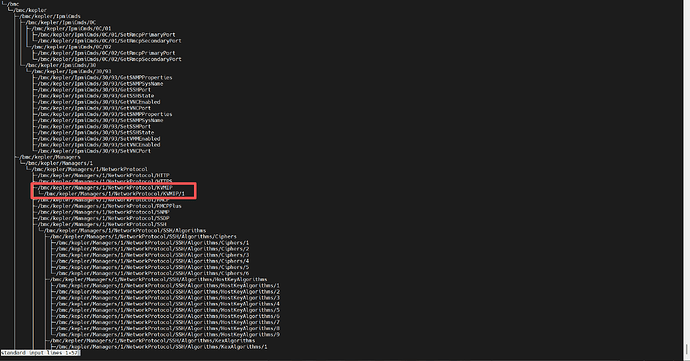Click the 30/93/SetSSHState line
This screenshot has height=361, width=690.
click(x=96, y=133)
